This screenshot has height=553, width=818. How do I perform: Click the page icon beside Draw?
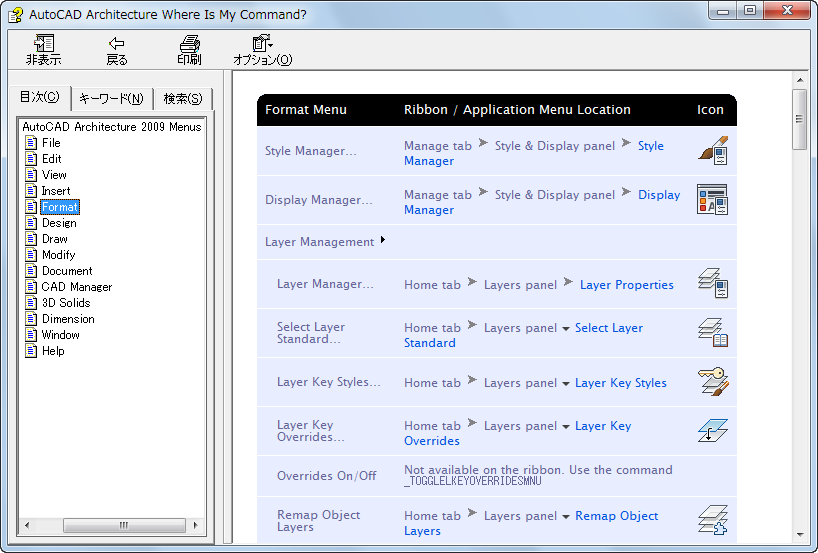31,239
